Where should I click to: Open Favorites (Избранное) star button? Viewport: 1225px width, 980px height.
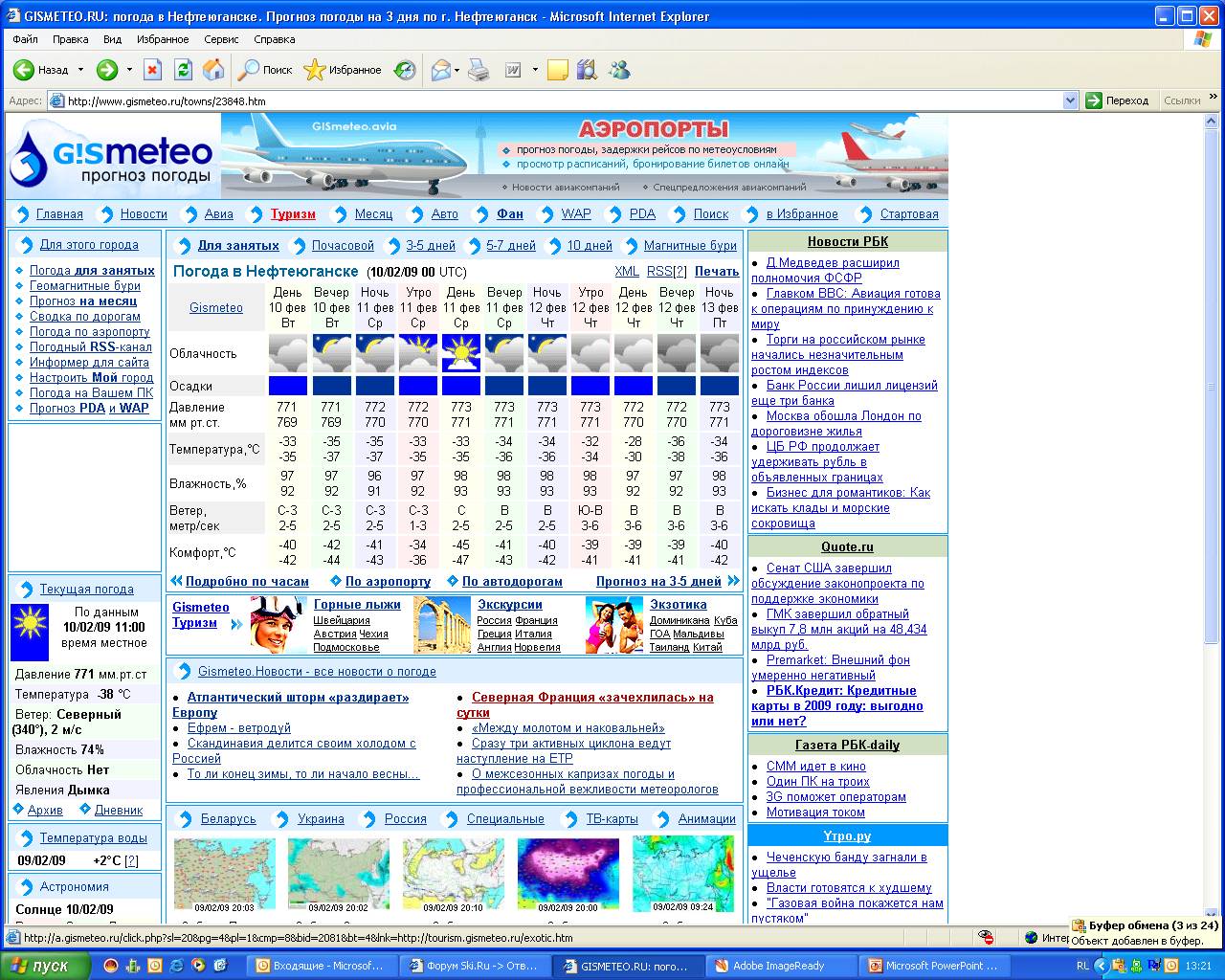click(343, 70)
